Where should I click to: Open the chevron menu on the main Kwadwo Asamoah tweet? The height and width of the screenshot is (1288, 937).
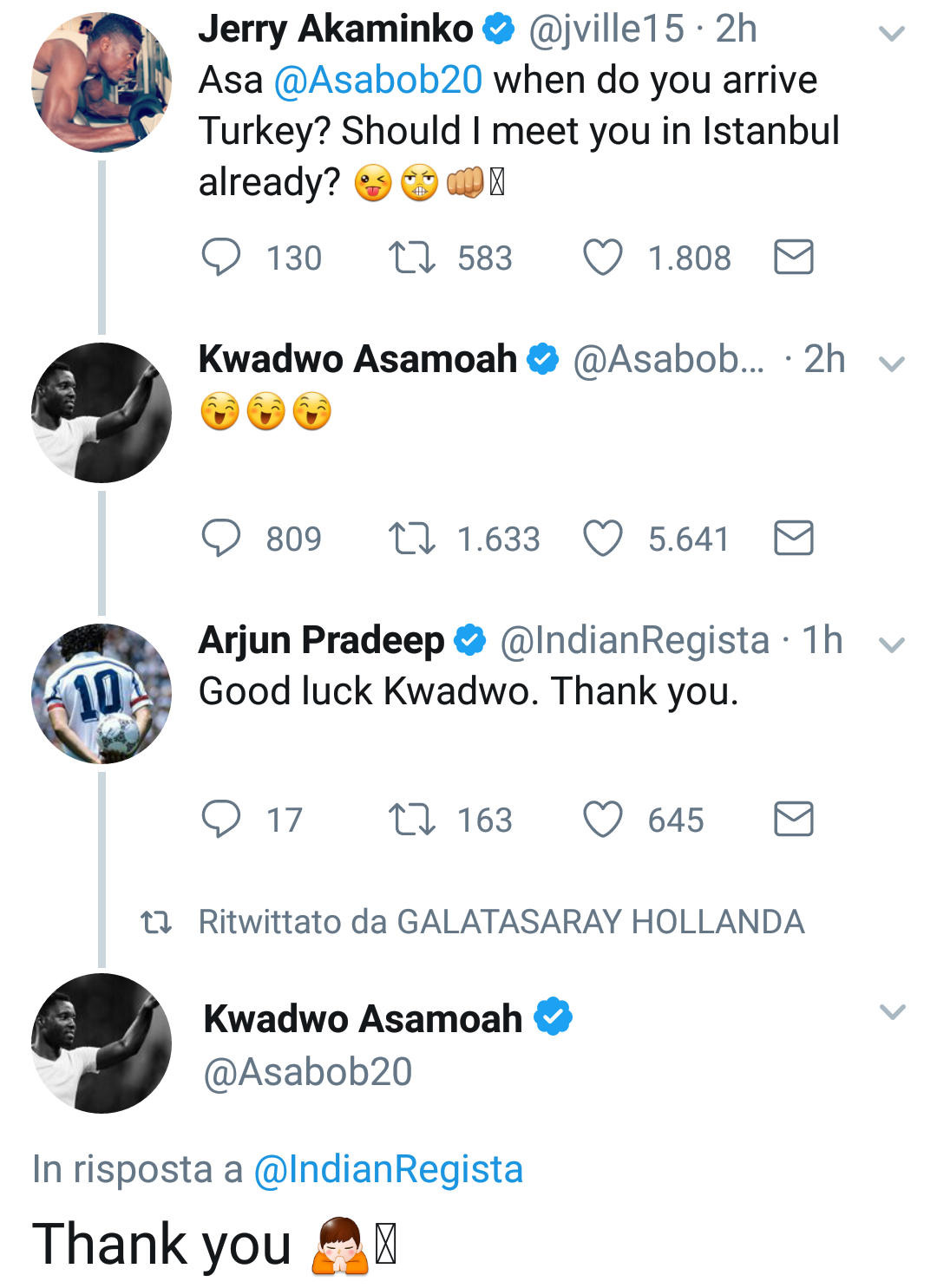tap(892, 1012)
